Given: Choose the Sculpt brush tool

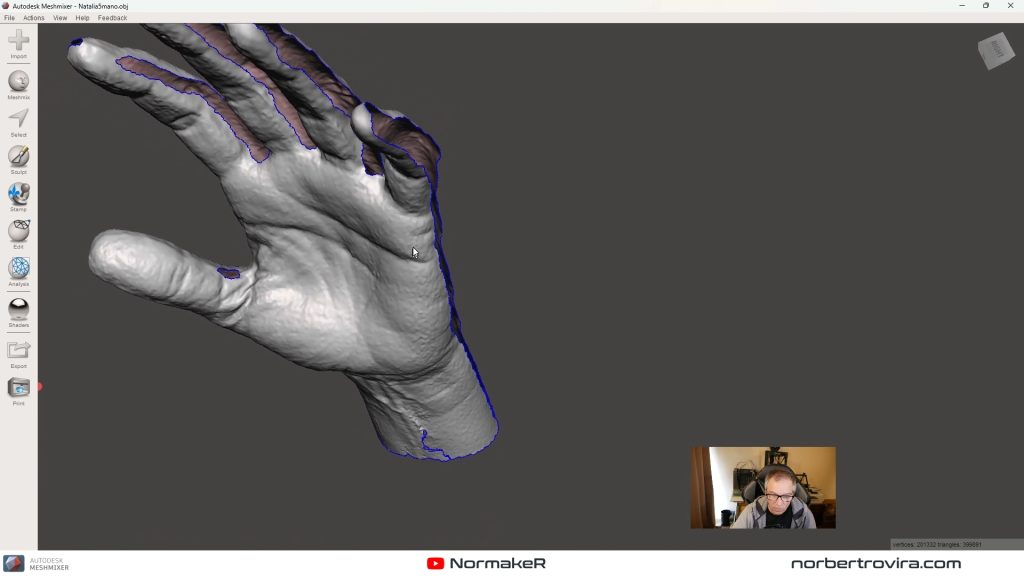Looking at the screenshot, I should coord(18,156).
